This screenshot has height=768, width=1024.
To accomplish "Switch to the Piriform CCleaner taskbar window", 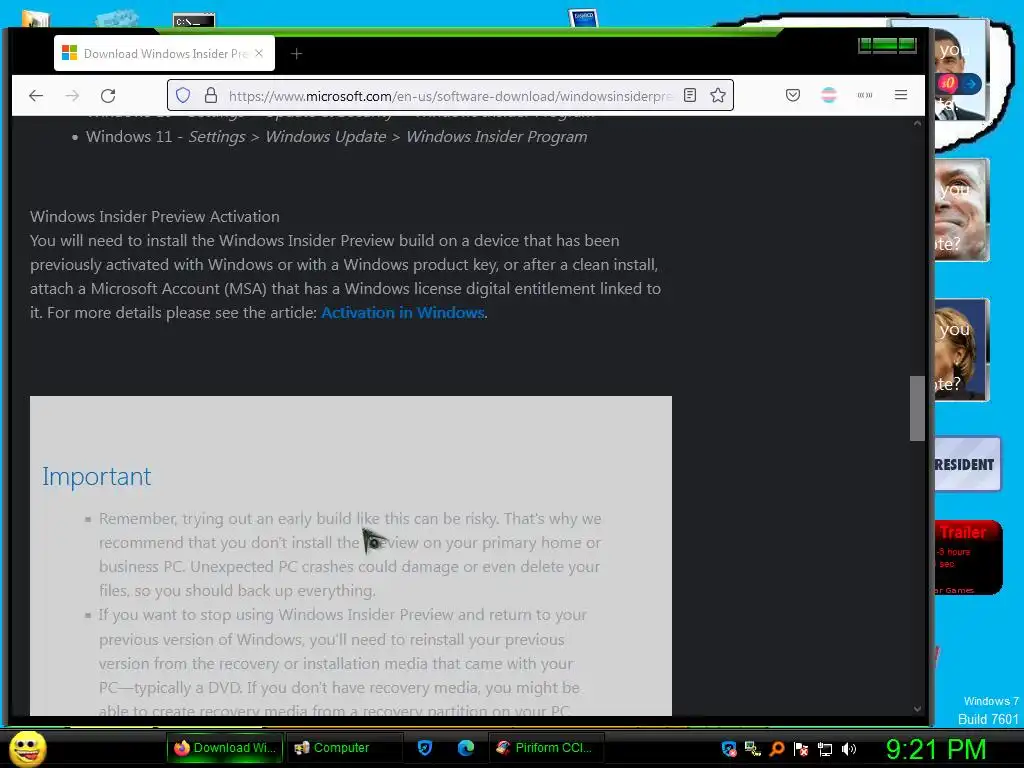I will pyautogui.click(x=546, y=748).
